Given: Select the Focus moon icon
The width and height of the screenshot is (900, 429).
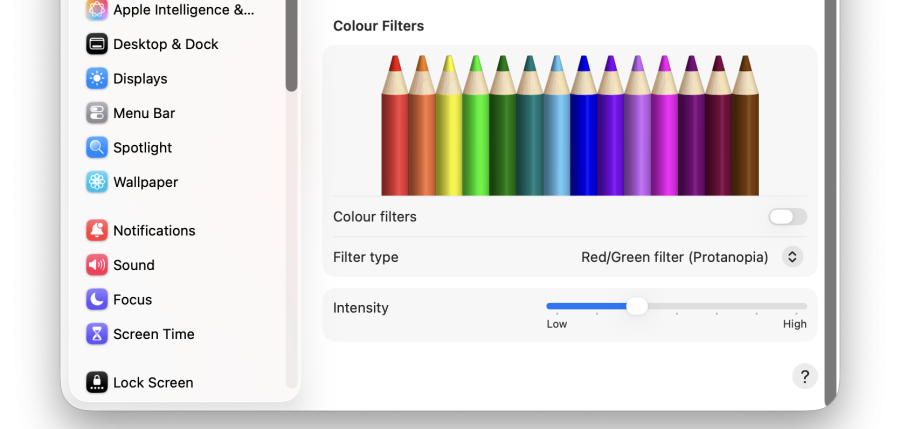Looking at the screenshot, I should (96, 299).
